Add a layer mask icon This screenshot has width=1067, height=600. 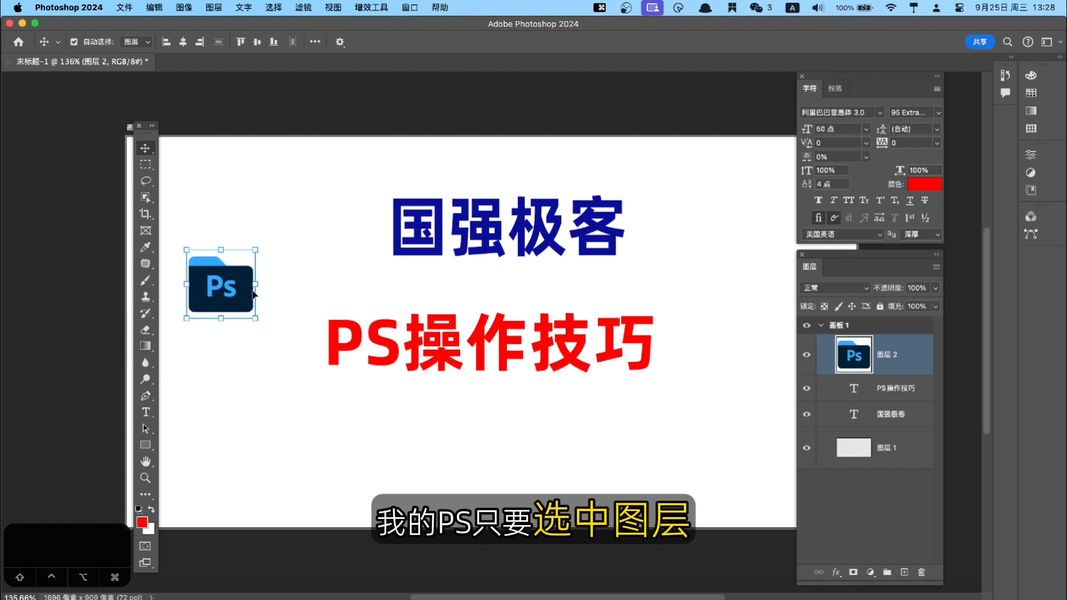(x=853, y=572)
